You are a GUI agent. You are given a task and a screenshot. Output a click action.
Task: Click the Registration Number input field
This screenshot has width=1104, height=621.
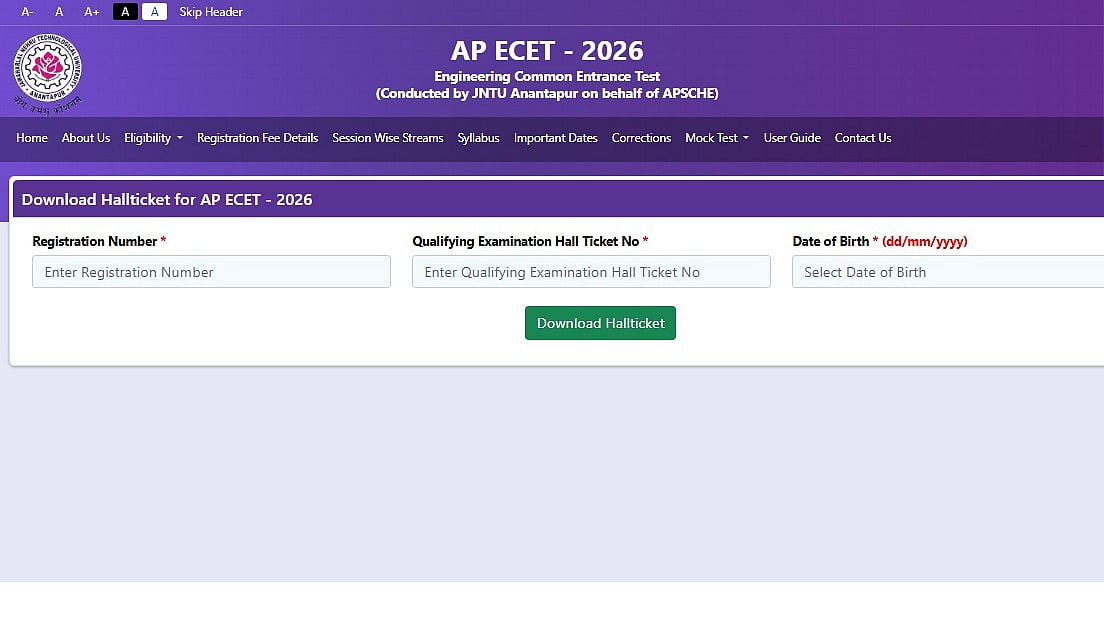pos(211,272)
